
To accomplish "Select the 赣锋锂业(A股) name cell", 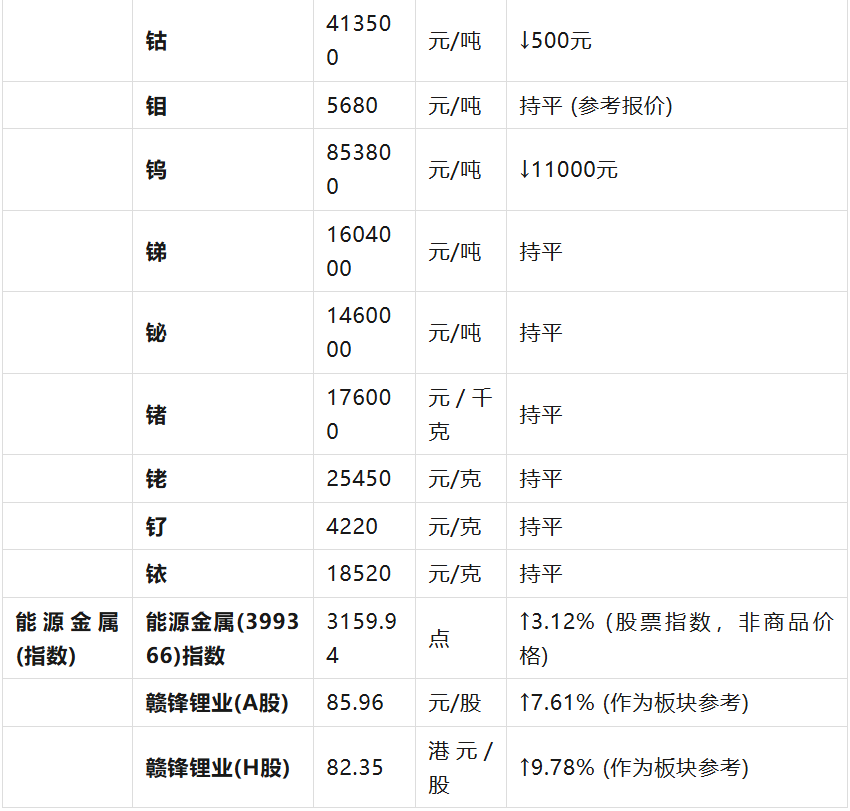I will coord(217,703).
